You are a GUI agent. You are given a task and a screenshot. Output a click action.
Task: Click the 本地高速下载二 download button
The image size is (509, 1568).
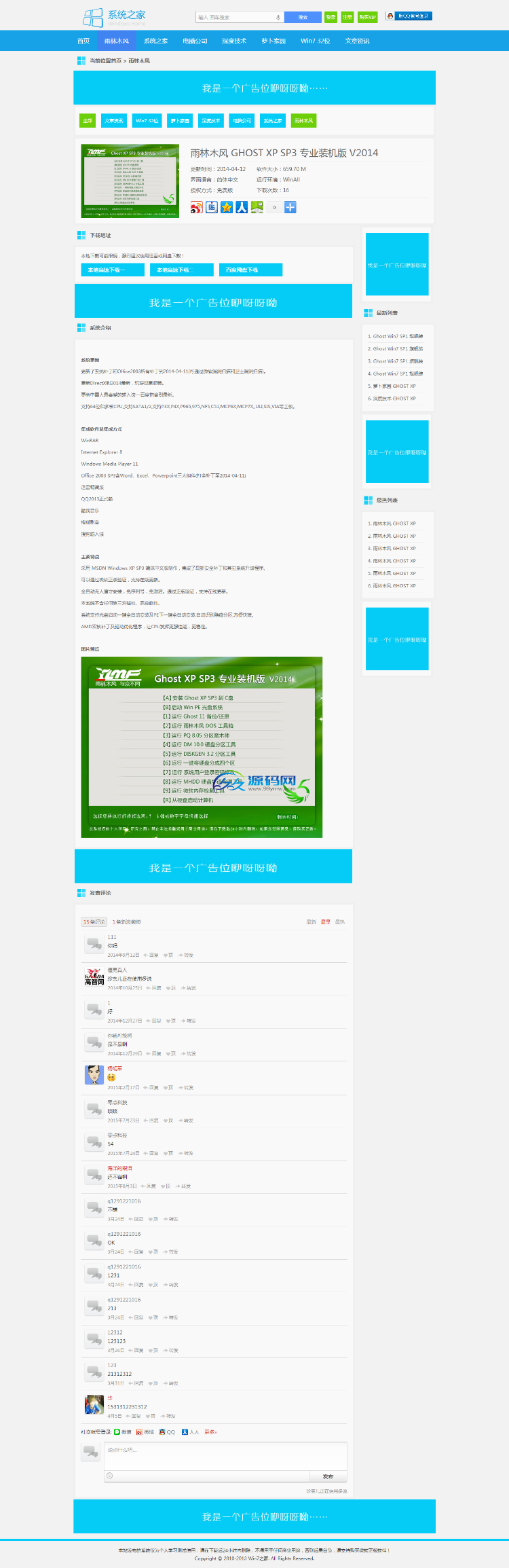(x=182, y=270)
